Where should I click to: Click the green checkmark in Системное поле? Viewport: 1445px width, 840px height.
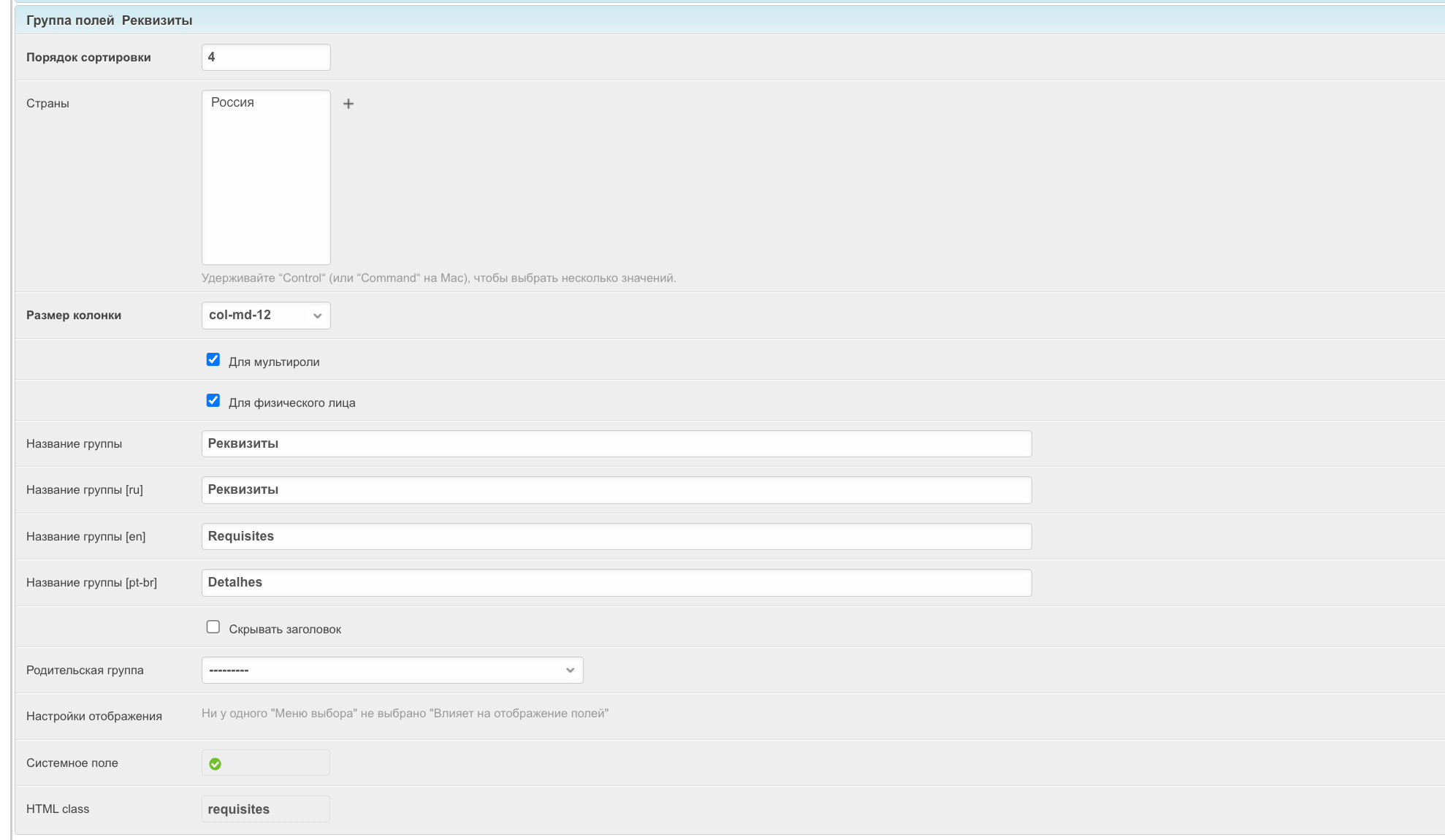coord(215,763)
